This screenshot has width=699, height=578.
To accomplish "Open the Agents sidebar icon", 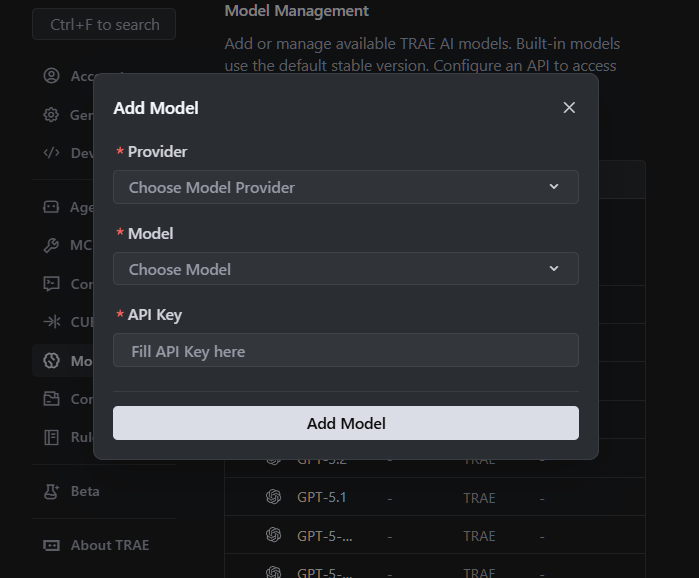I will pyautogui.click(x=51, y=207).
